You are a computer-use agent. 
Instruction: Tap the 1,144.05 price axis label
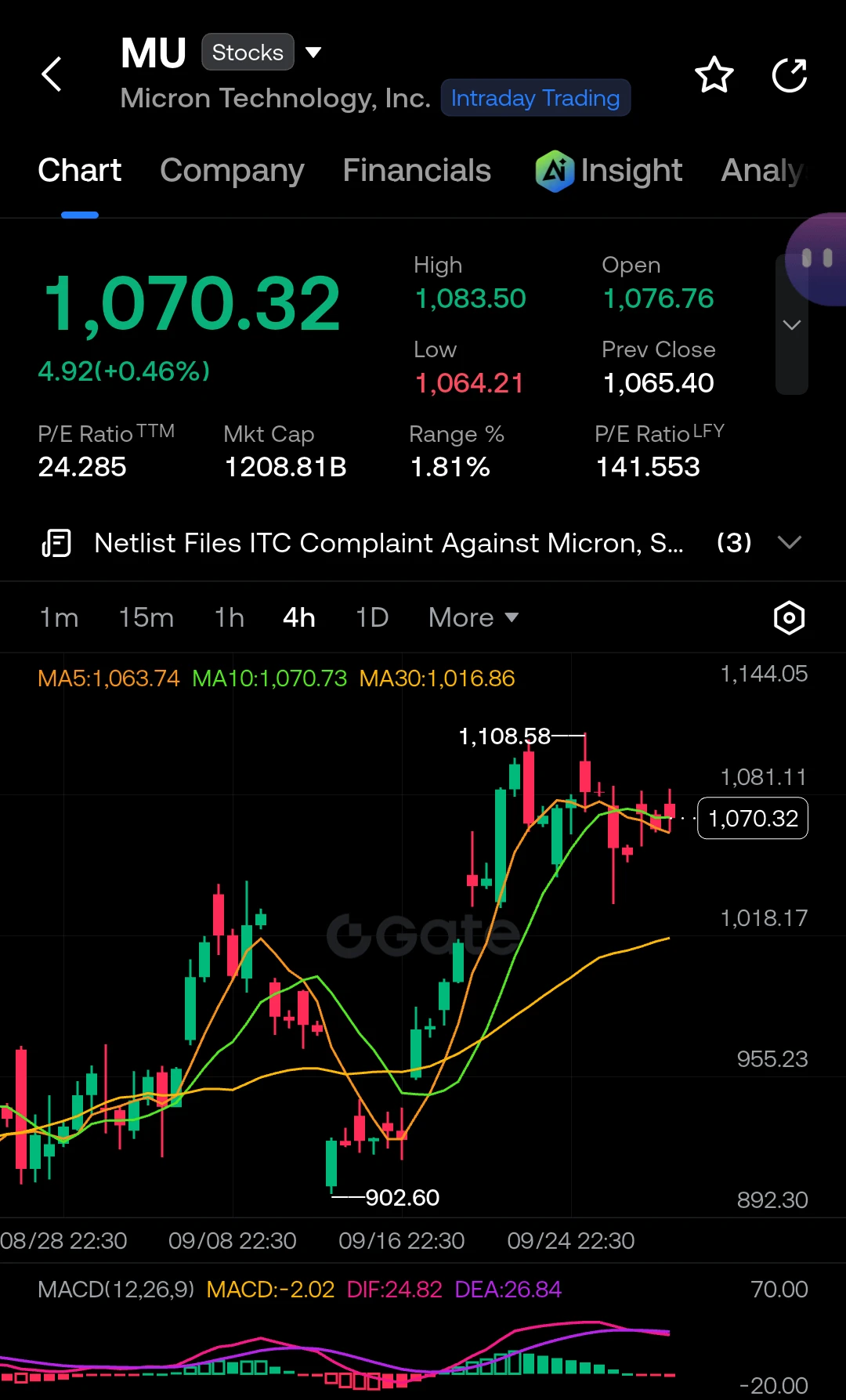coord(764,674)
